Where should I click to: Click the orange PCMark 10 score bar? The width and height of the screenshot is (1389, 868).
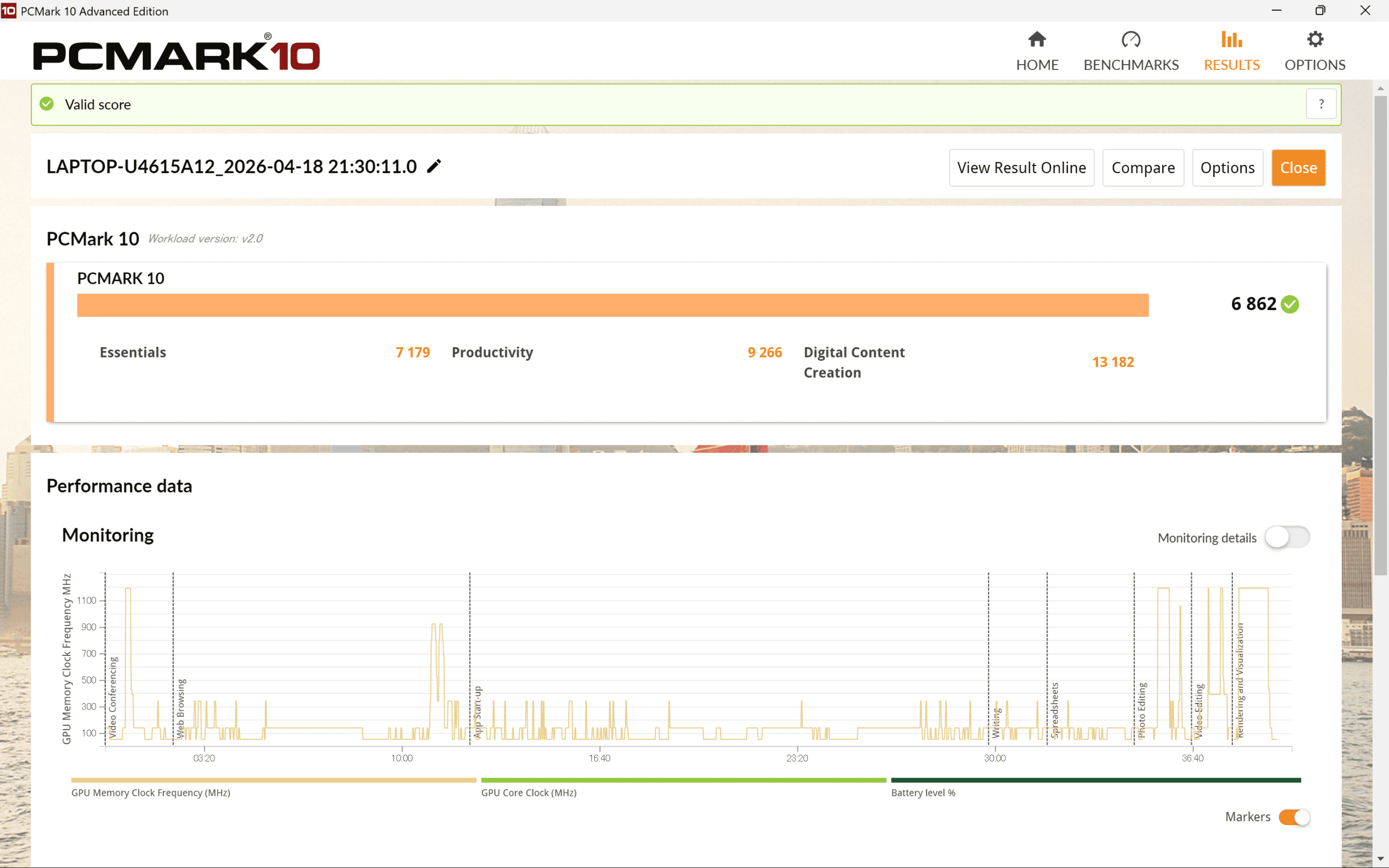pos(613,305)
